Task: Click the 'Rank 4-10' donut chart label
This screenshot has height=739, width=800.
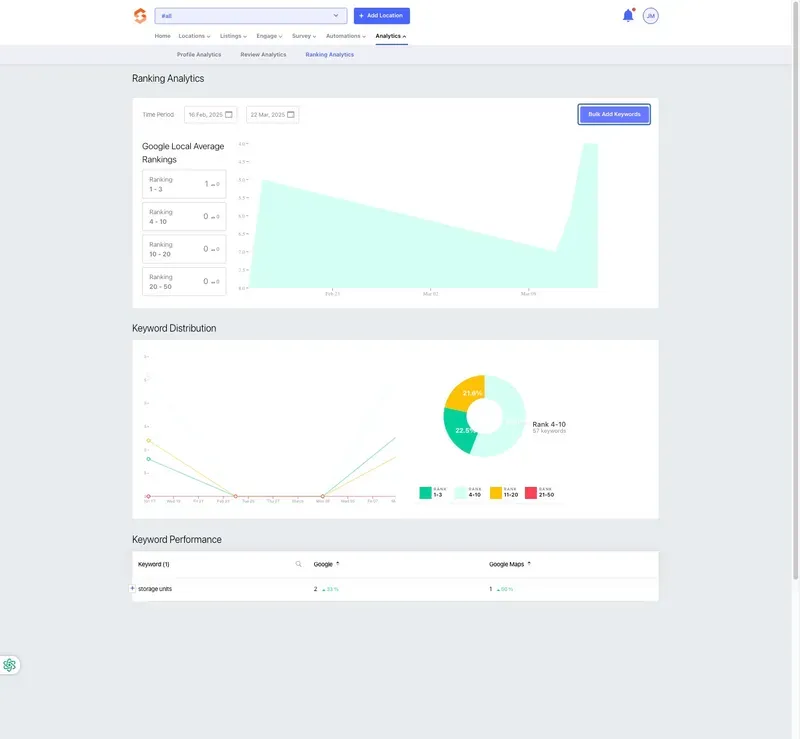Action: click(x=549, y=424)
